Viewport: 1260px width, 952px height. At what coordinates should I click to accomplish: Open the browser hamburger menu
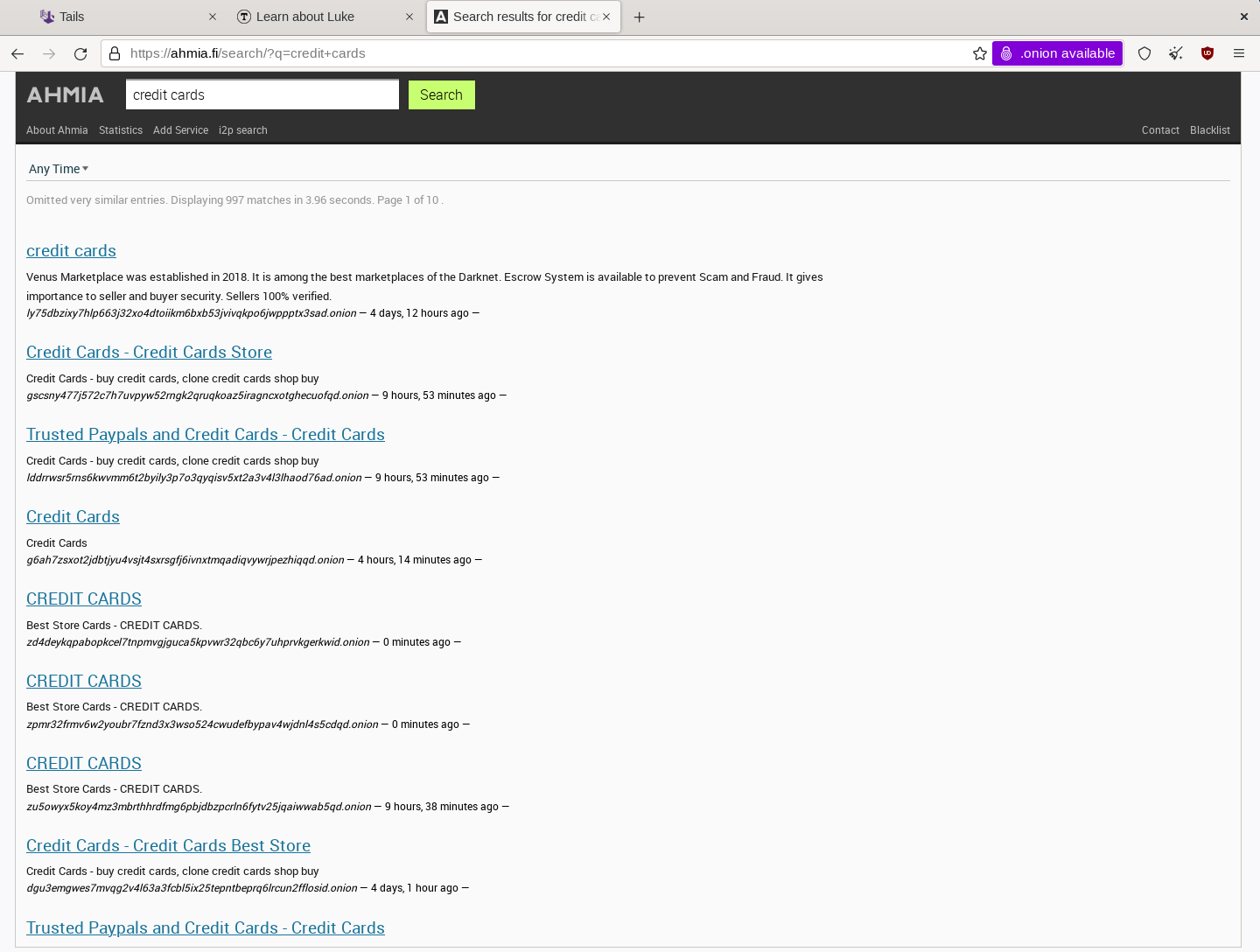coord(1239,53)
